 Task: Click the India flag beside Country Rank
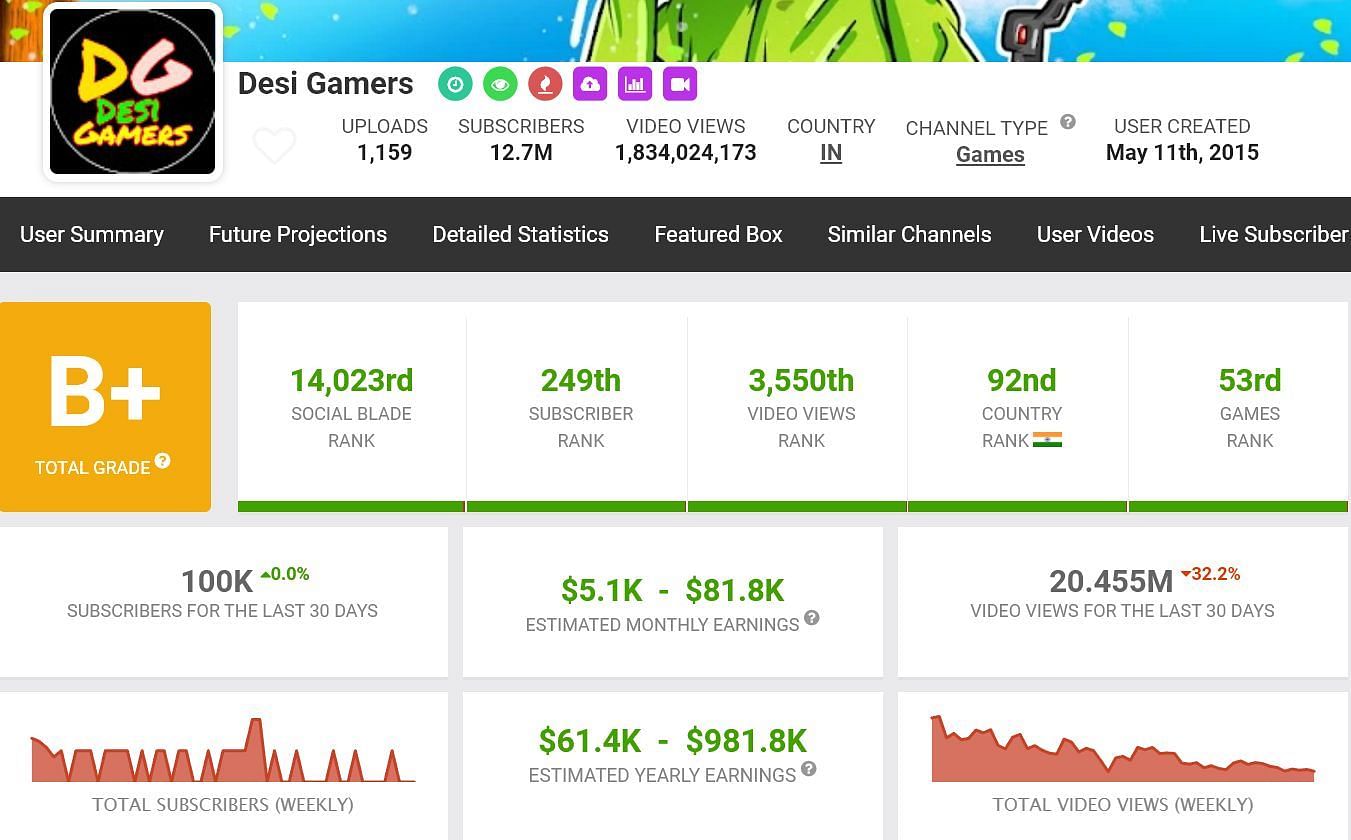[x=1047, y=440]
